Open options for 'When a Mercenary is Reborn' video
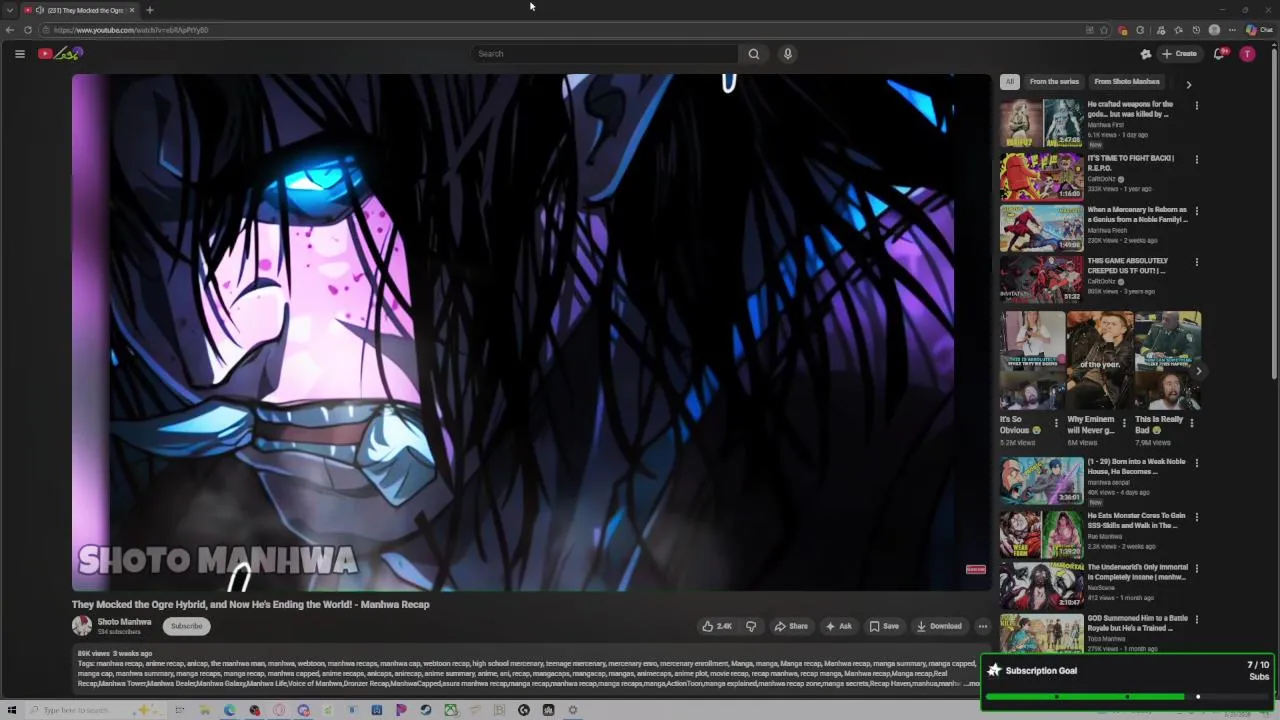1280x720 pixels. pos(1196,211)
